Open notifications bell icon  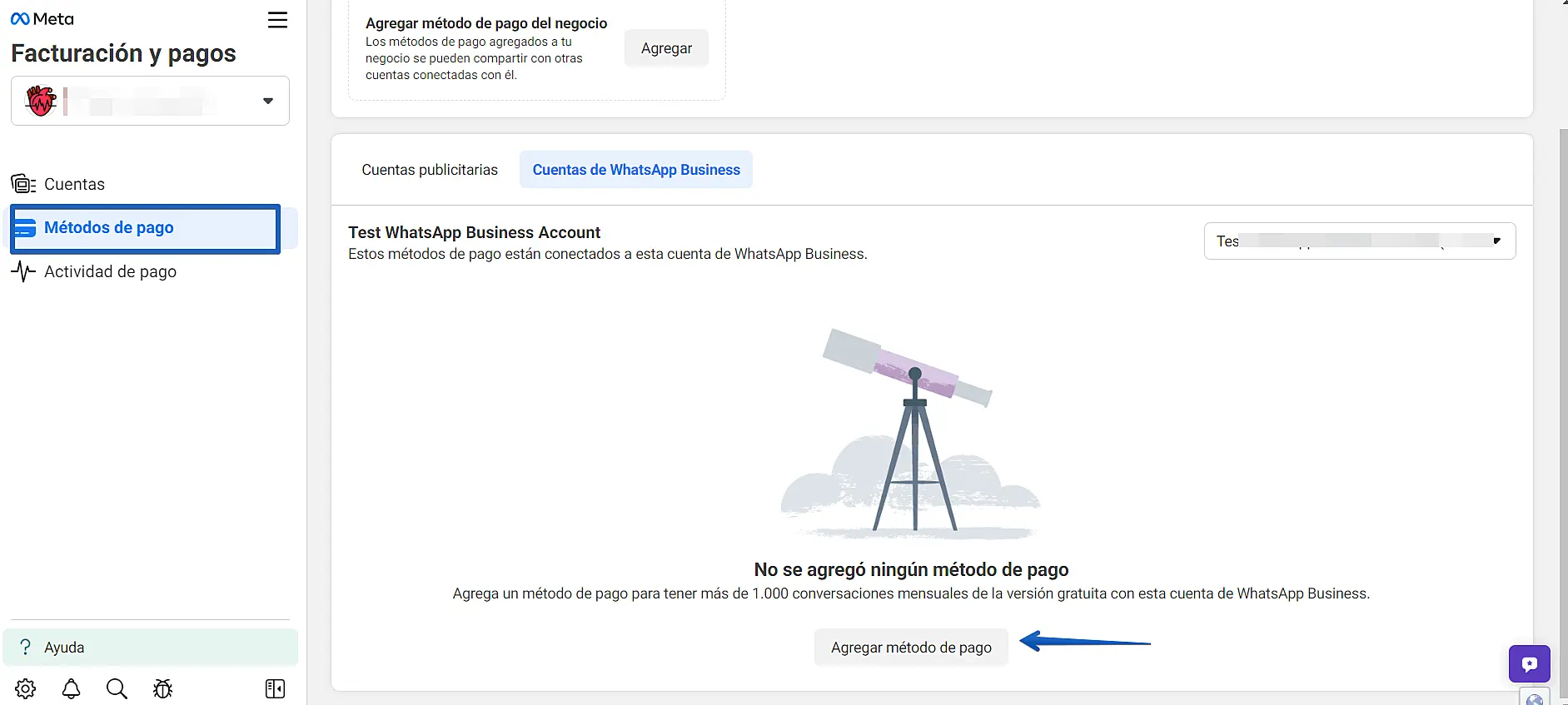click(72, 688)
